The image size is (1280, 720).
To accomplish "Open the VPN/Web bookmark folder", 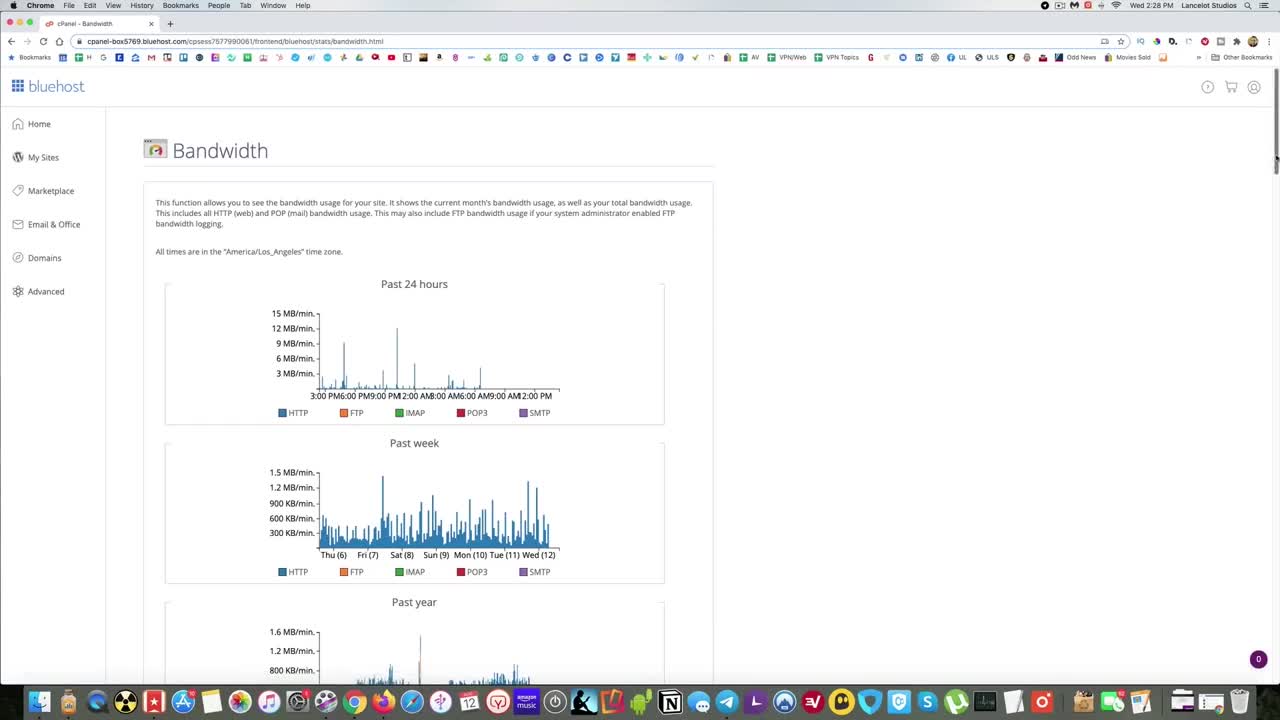I will point(787,57).
